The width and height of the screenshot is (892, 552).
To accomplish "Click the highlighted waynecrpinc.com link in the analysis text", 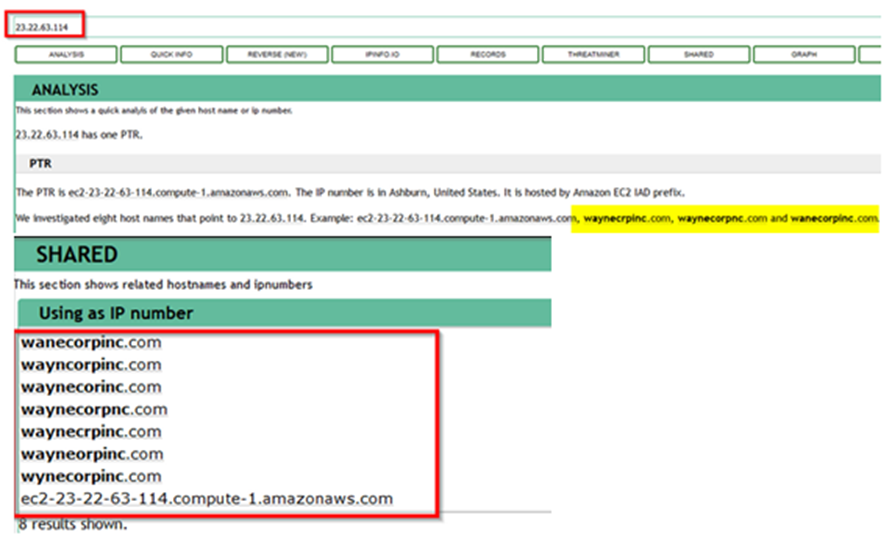I will click(627, 219).
